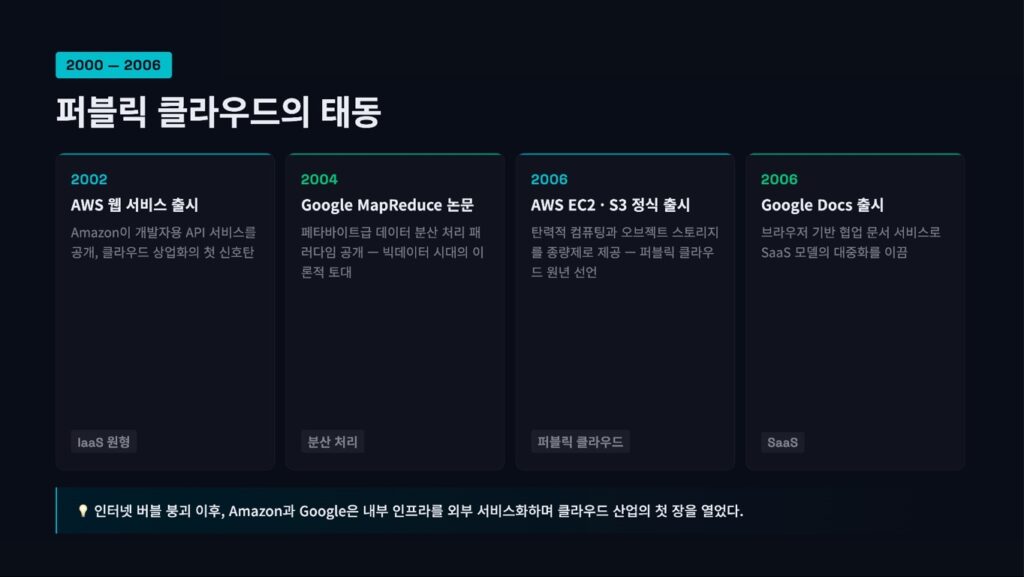Click the Google Docs 출시 heading
Viewport: 1024px width, 577px height.
822,205
